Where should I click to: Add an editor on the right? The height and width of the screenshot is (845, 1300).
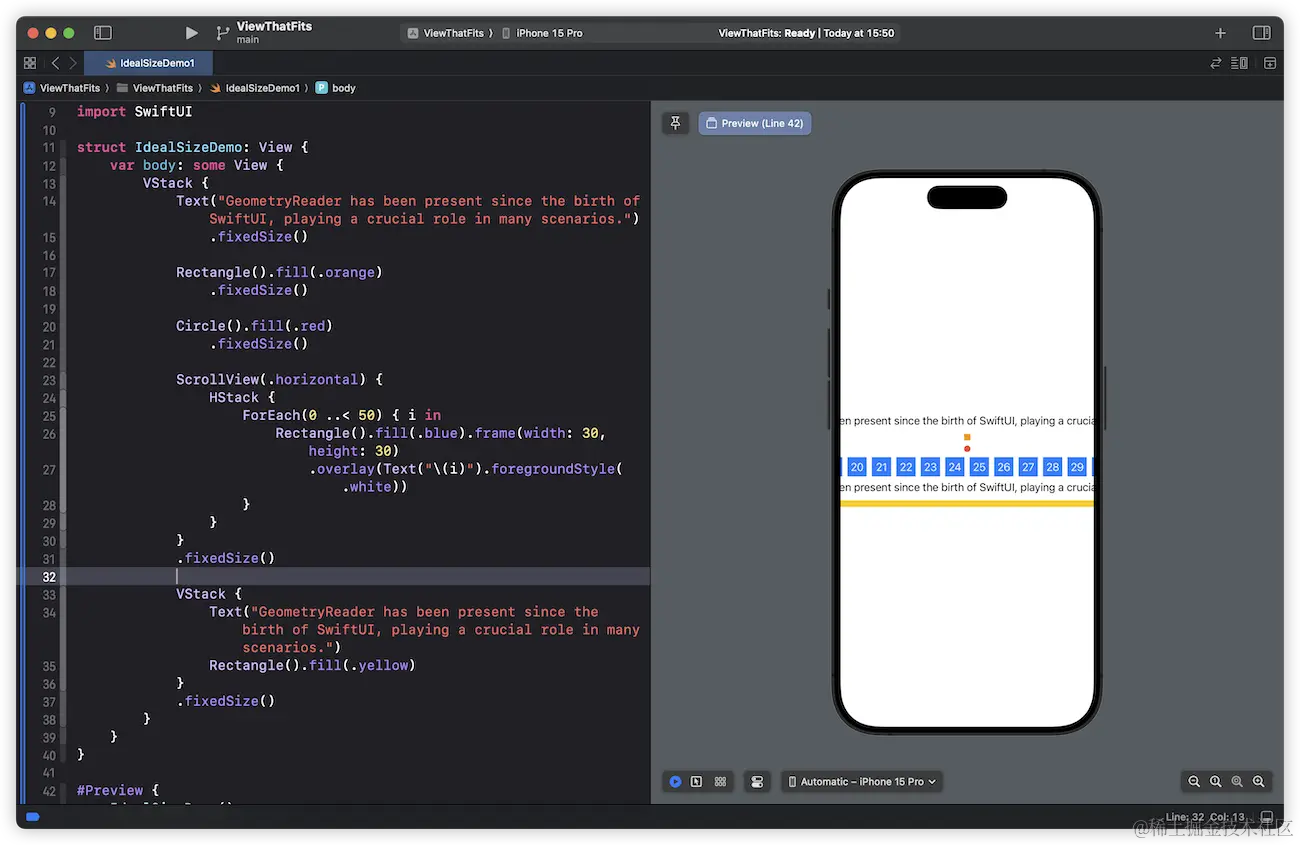1270,63
